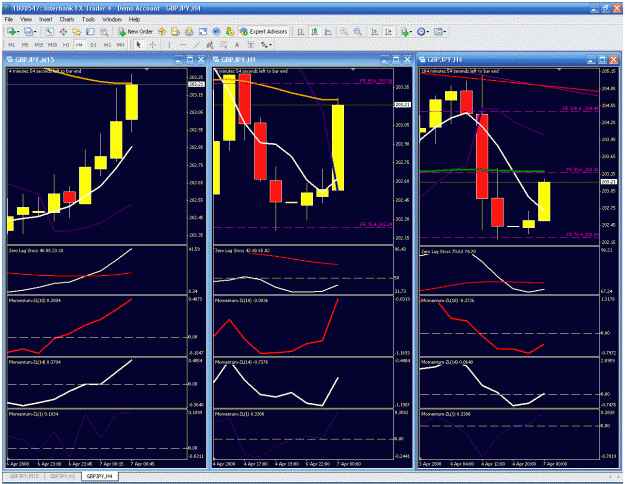
Task: Switch to line chart display icon
Action: click(328, 31)
